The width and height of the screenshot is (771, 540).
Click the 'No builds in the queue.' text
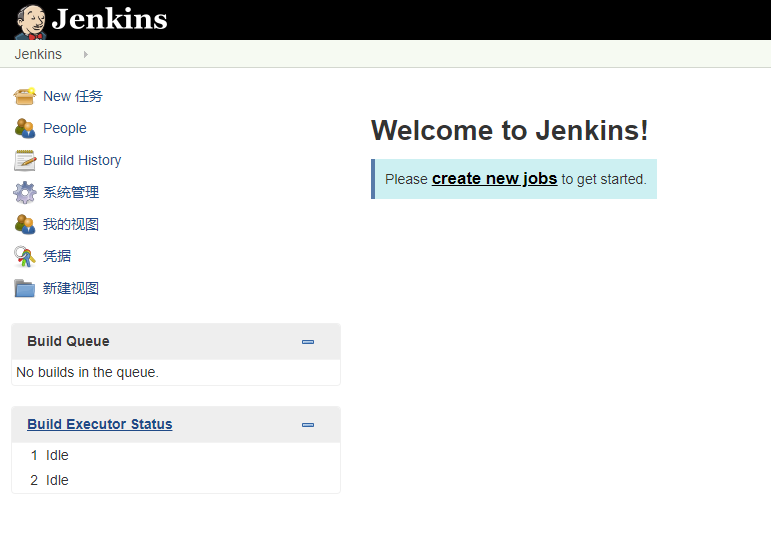coord(88,372)
